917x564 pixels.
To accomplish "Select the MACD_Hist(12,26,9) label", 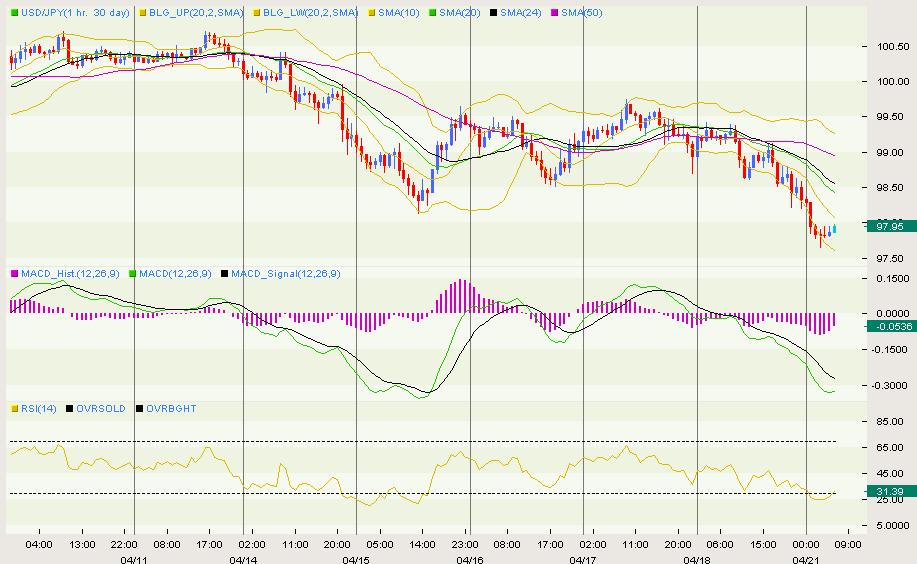I will pos(70,273).
